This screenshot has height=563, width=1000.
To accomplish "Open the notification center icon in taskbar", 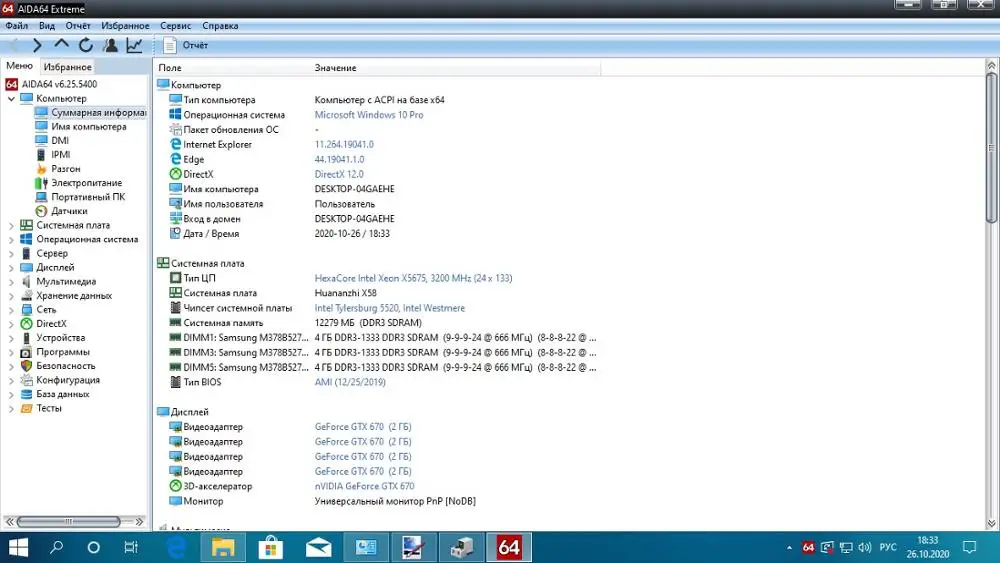I will 970,547.
